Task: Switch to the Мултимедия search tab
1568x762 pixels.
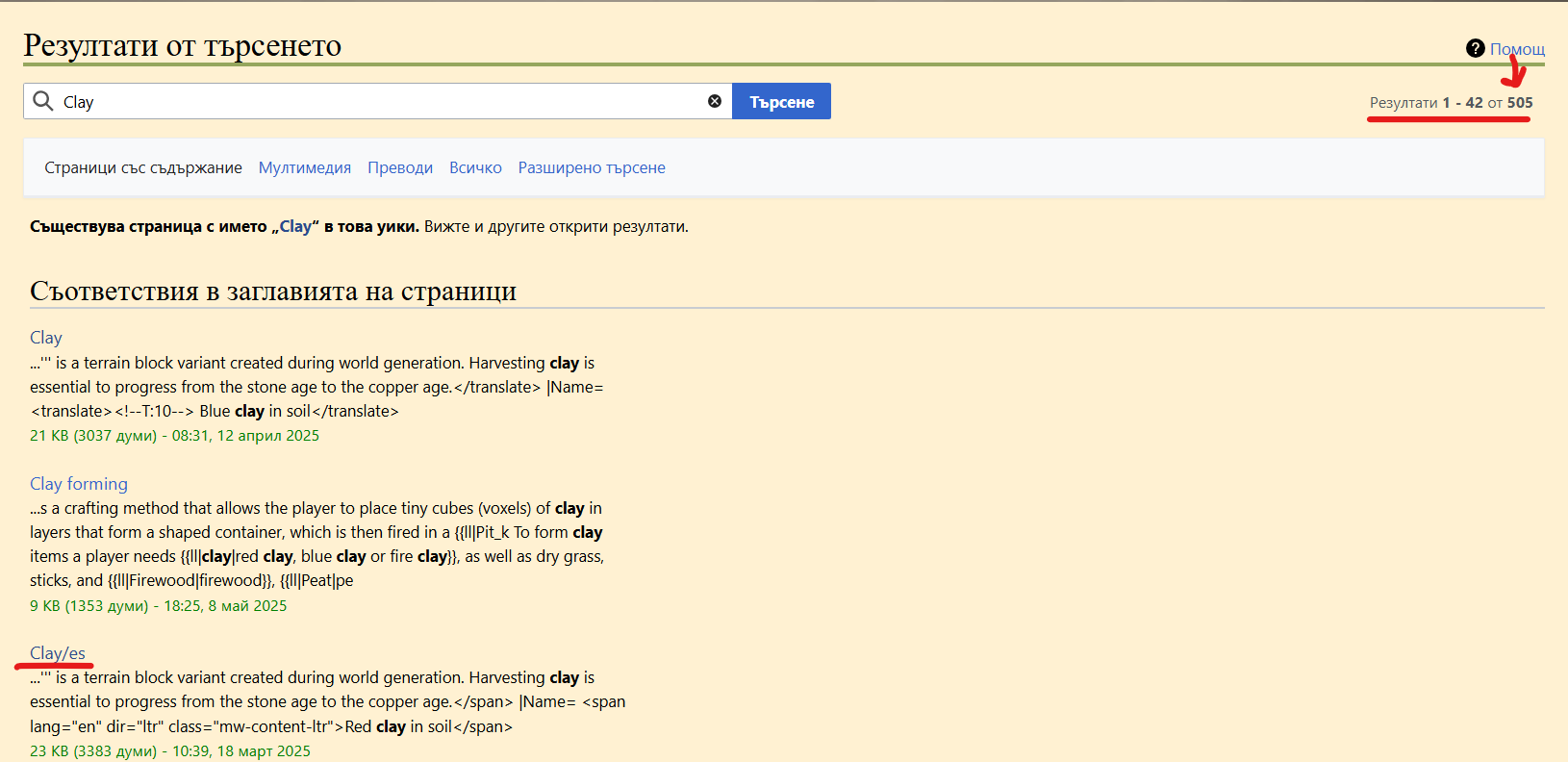Action: (305, 167)
